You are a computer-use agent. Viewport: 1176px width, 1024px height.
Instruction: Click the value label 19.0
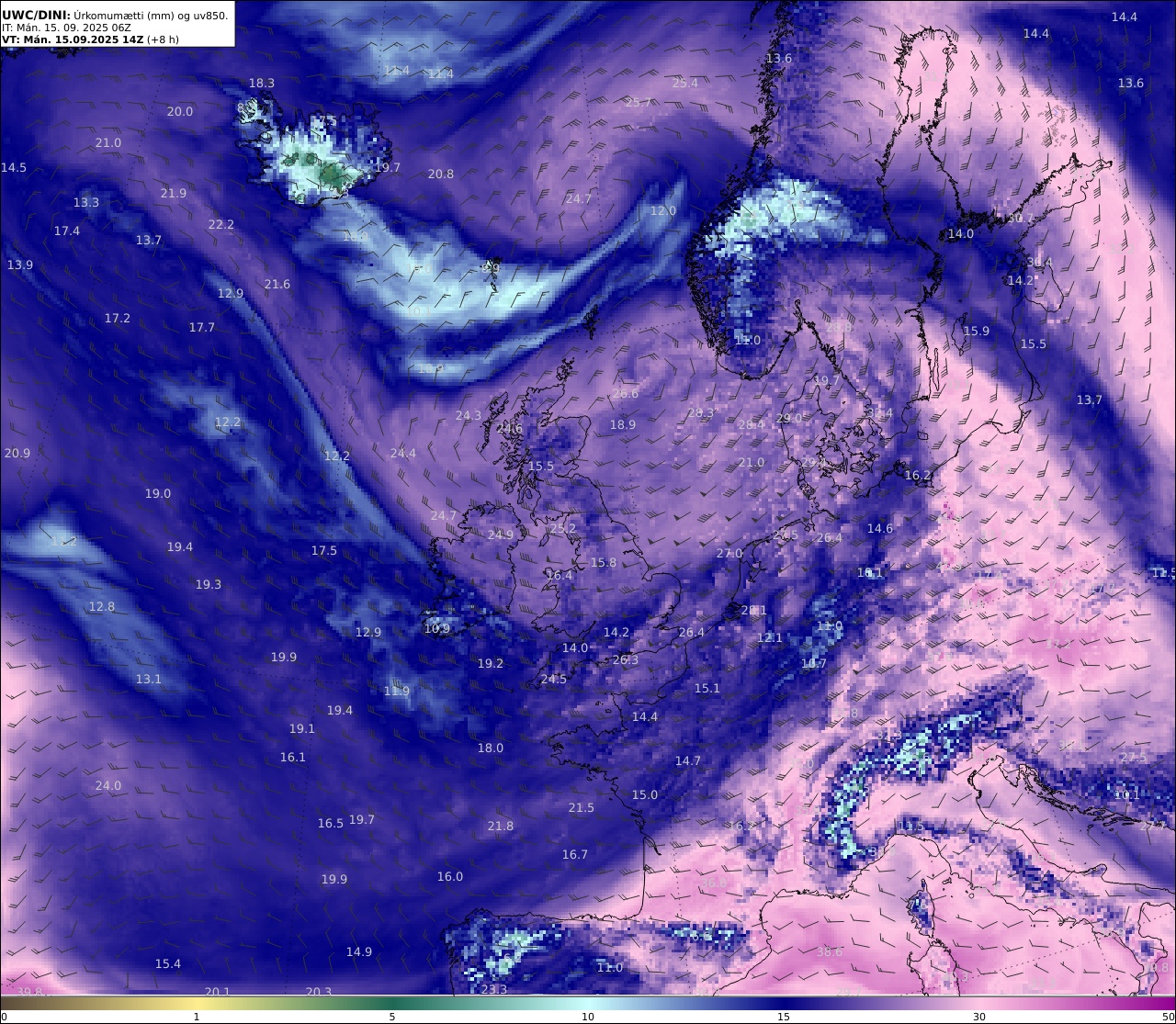[x=158, y=493]
